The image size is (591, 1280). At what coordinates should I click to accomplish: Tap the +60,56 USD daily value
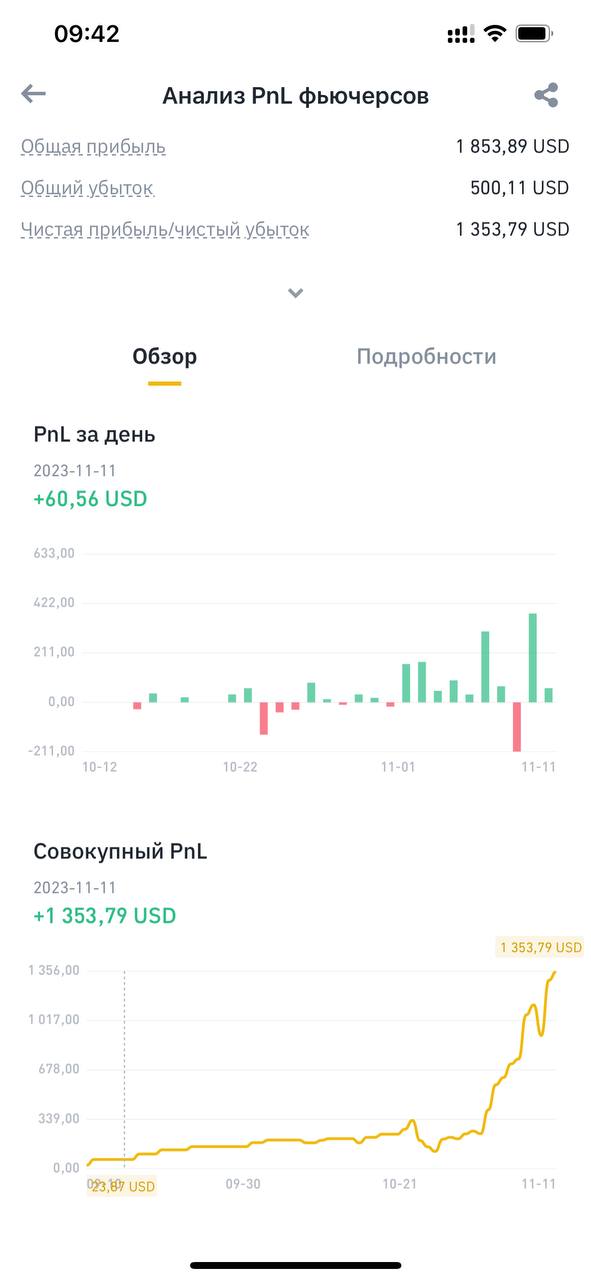tap(90, 499)
